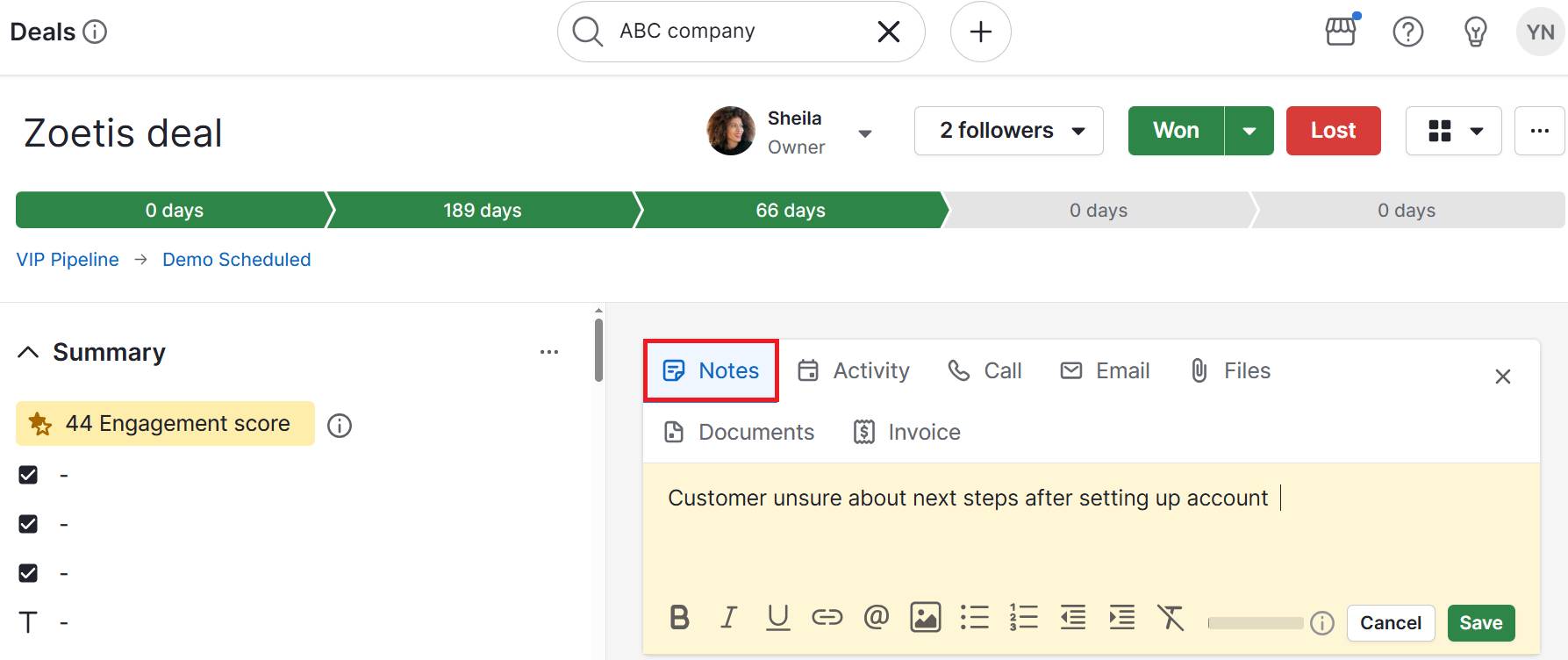
Task: Mark the deal as Won
Action: (x=1176, y=131)
